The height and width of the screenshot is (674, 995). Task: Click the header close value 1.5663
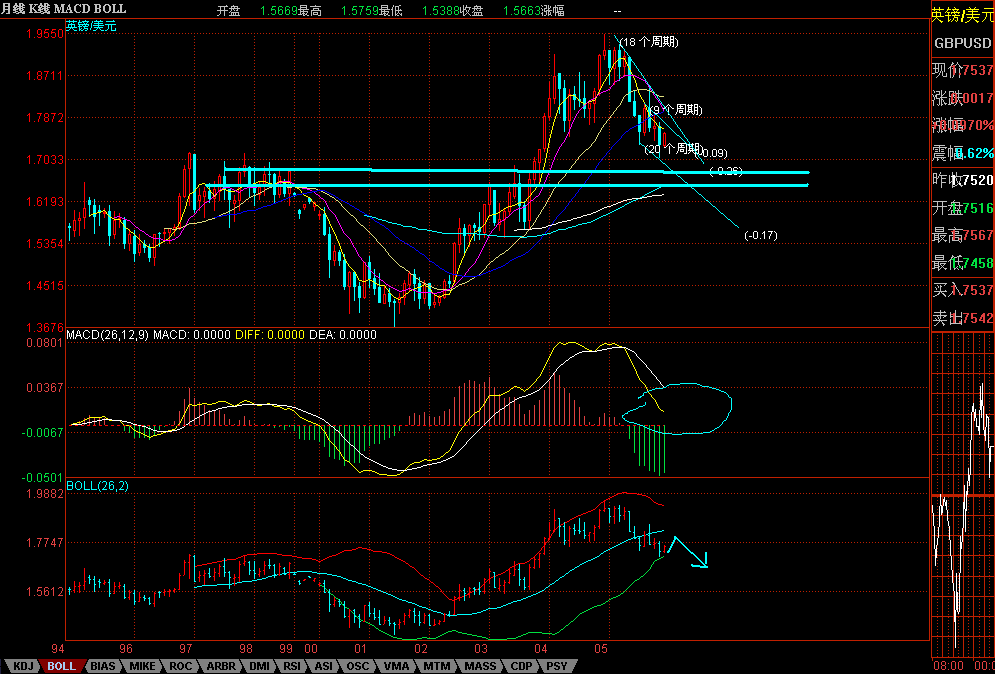(x=522, y=11)
